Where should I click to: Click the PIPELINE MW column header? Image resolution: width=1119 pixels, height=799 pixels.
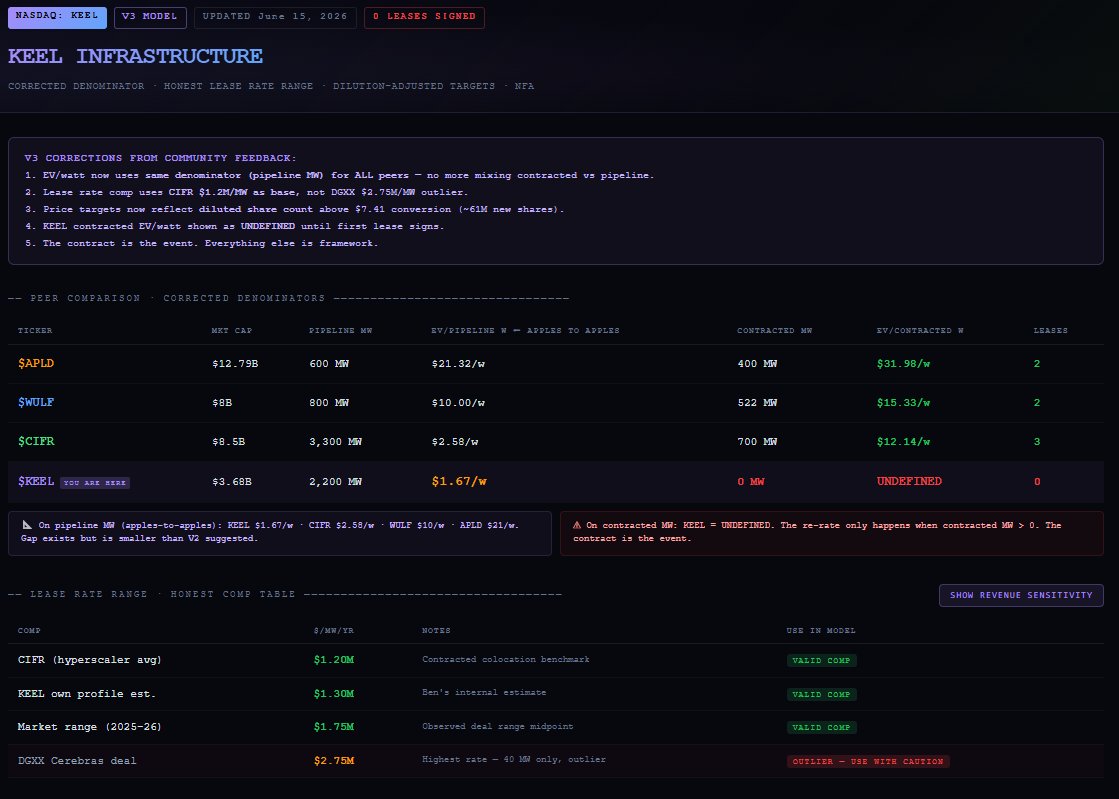(x=340, y=330)
